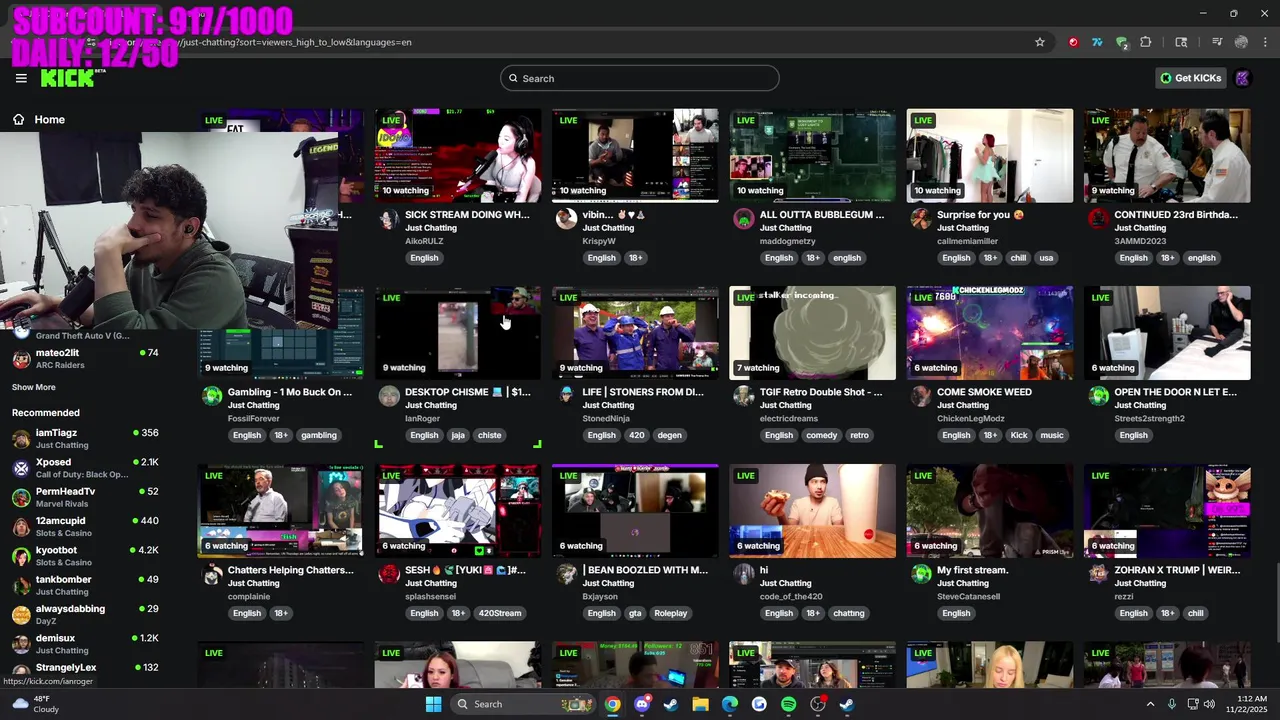Image resolution: width=1280 pixels, height=720 pixels.
Task: Click StonedNinja channel avatar
Action: (x=566, y=396)
